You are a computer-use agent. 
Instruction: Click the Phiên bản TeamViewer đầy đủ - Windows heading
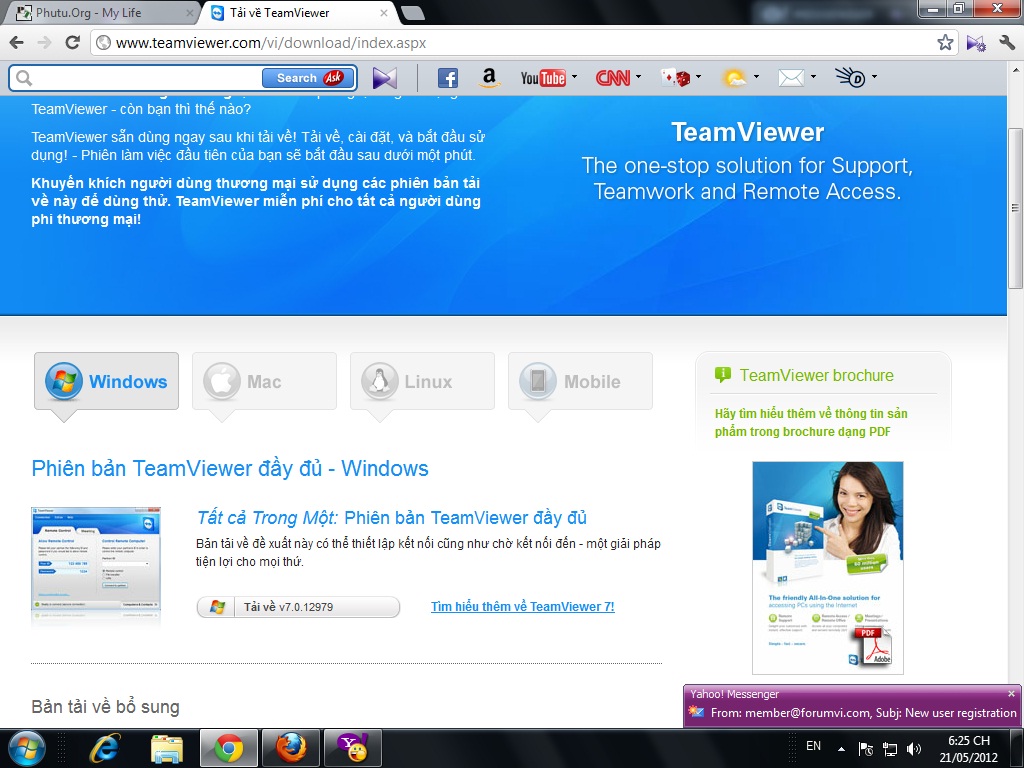[x=230, y=468]
